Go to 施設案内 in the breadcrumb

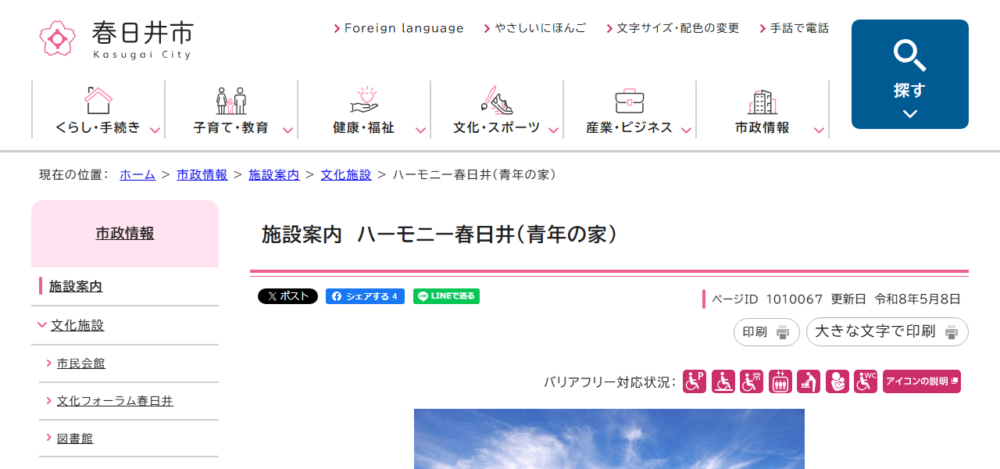(274, 175)
